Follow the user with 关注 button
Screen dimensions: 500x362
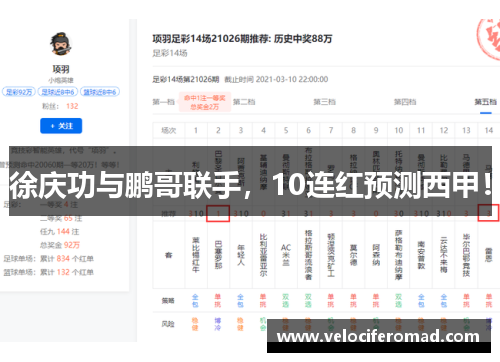61,126
